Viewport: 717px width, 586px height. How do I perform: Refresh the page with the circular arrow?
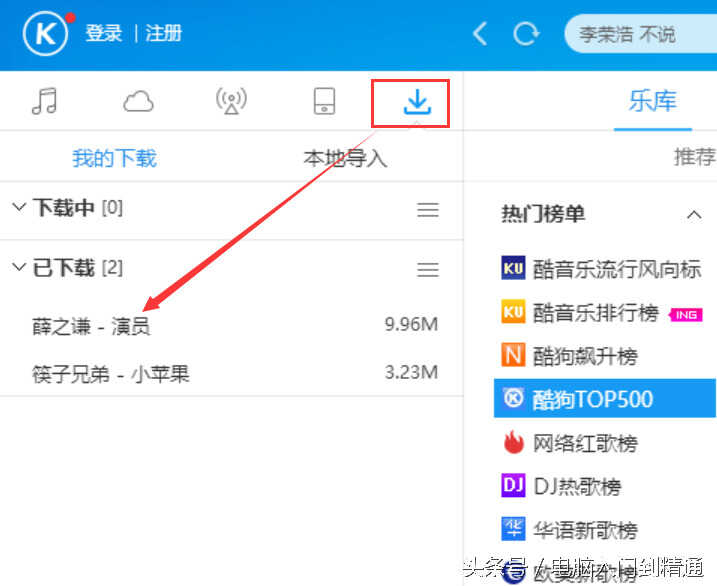tap(526, 34)
